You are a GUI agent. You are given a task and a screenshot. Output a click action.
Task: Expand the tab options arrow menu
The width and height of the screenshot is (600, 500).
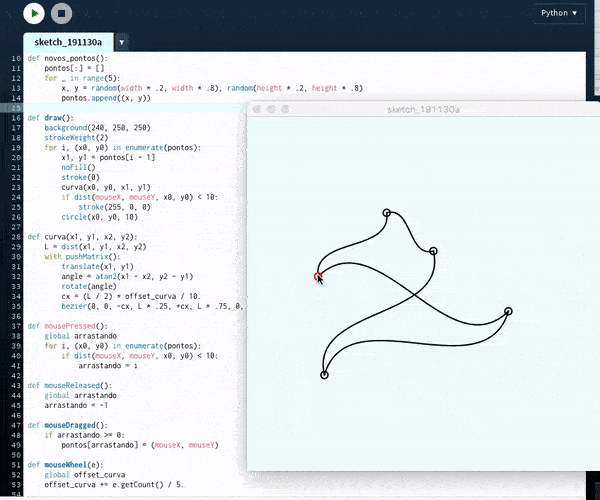(121, 43)
